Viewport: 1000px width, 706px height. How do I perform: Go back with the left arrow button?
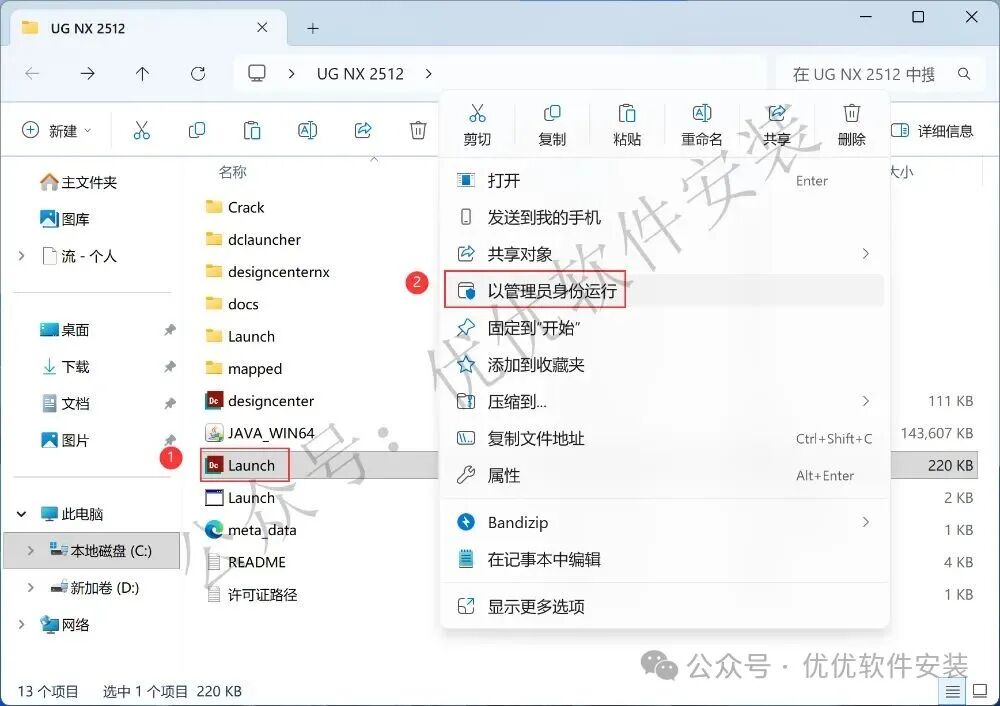coord(32,74)
